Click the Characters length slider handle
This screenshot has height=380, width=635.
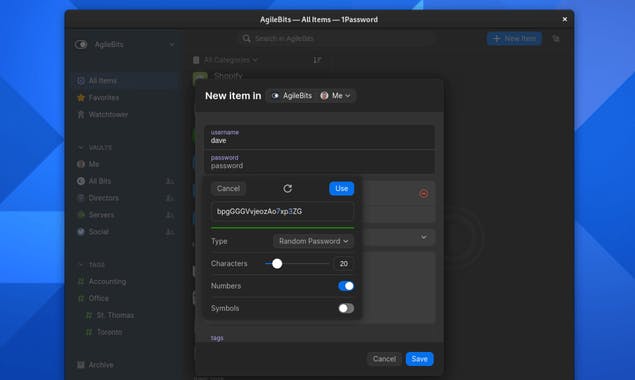click(x=277, y=264)
